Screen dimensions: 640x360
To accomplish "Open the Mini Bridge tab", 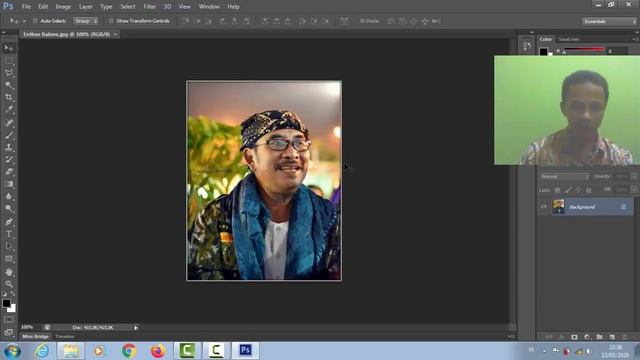I will click(x=36, y=337).
